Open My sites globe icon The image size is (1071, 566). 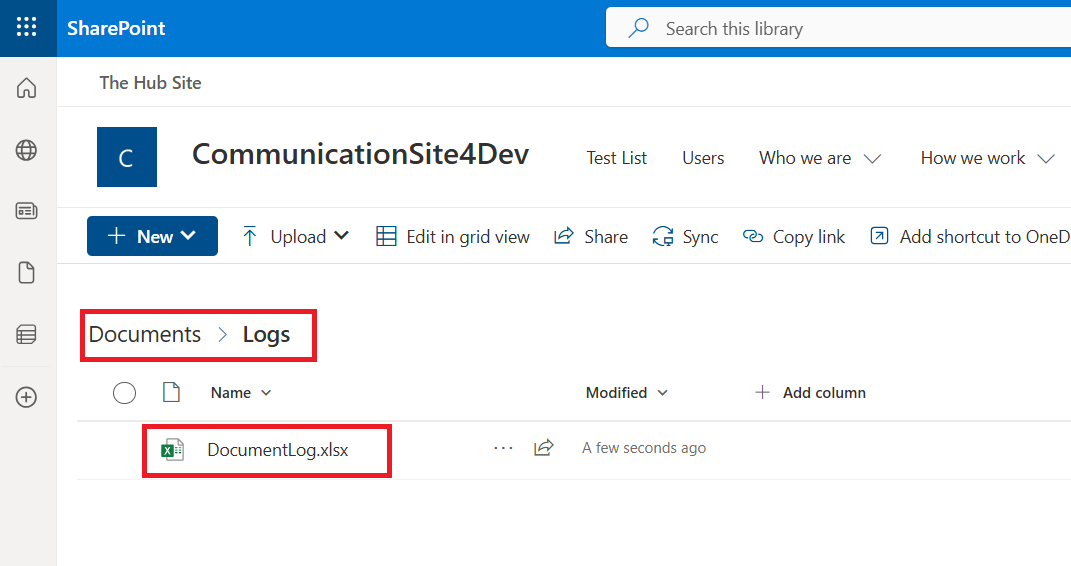[27, 150]
